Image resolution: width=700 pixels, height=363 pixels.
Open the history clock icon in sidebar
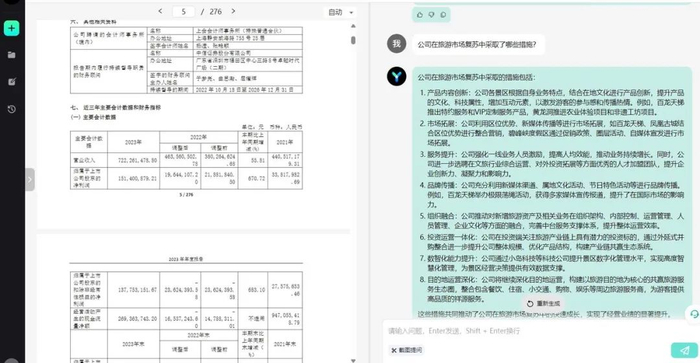(x=12, y=109)
